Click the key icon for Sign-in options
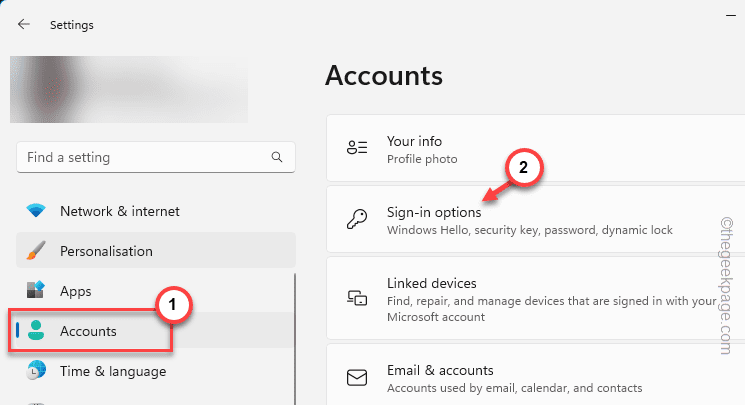The image size is (745, 405). [x=357, y=221]
